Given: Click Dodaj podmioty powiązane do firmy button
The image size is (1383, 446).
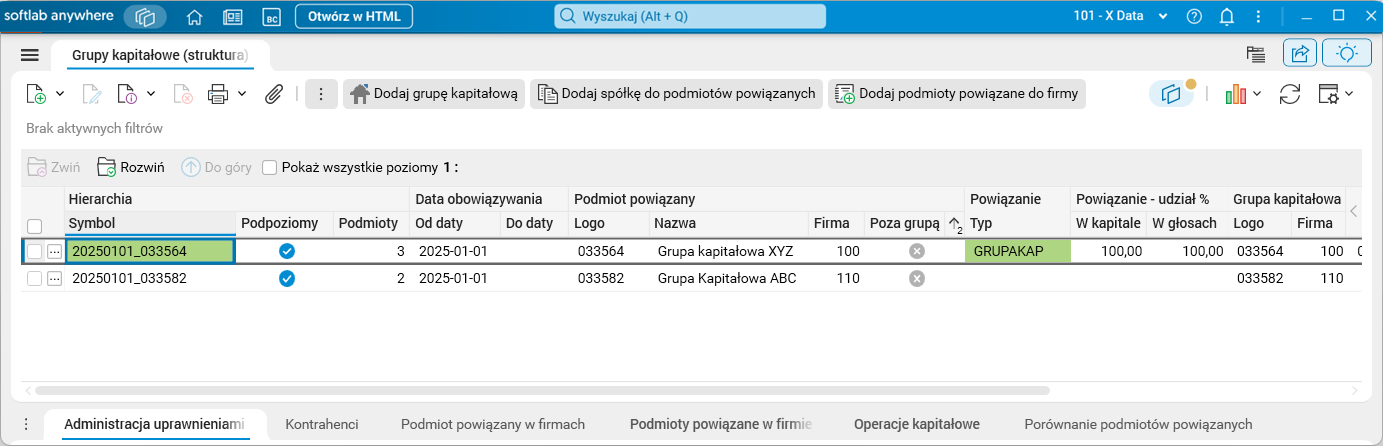Looking at the screenshot, I should point(957,94).
